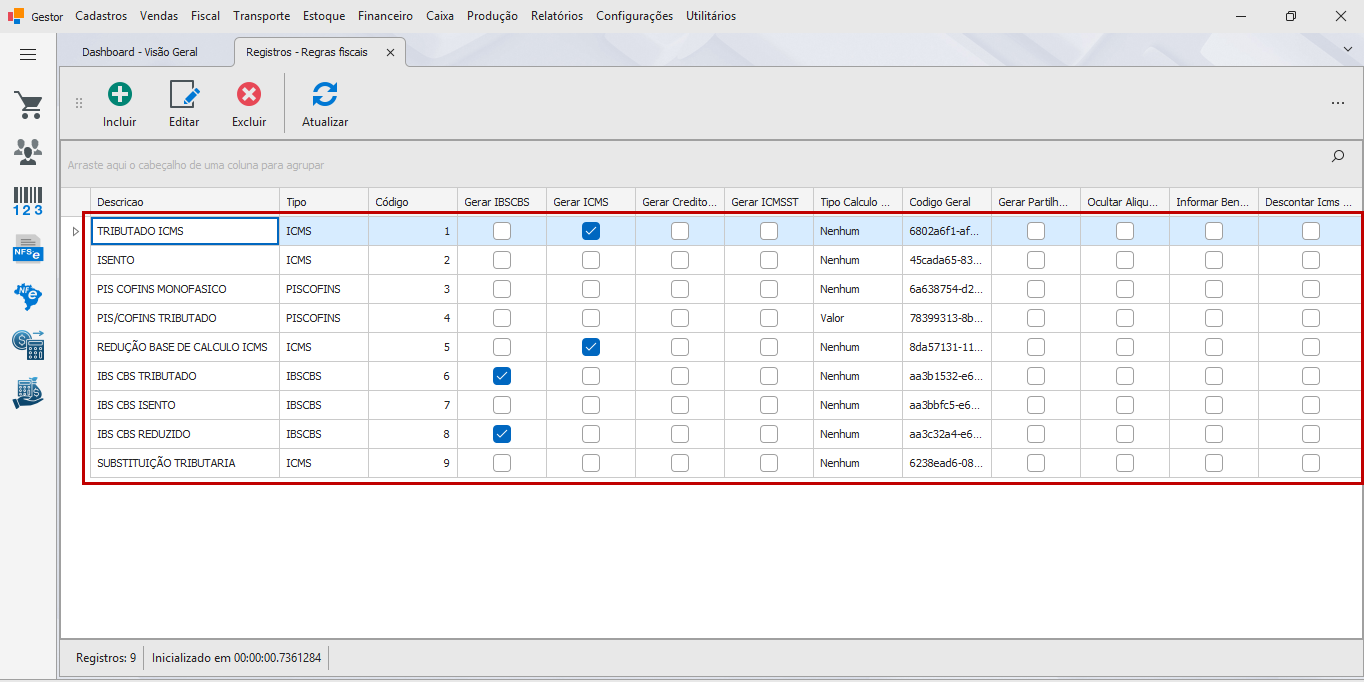Uncheck Gerar ICMS for REDUÇÃO BASE DE CALCULO ICMS

pyautogui.click(x=591, y=347)
